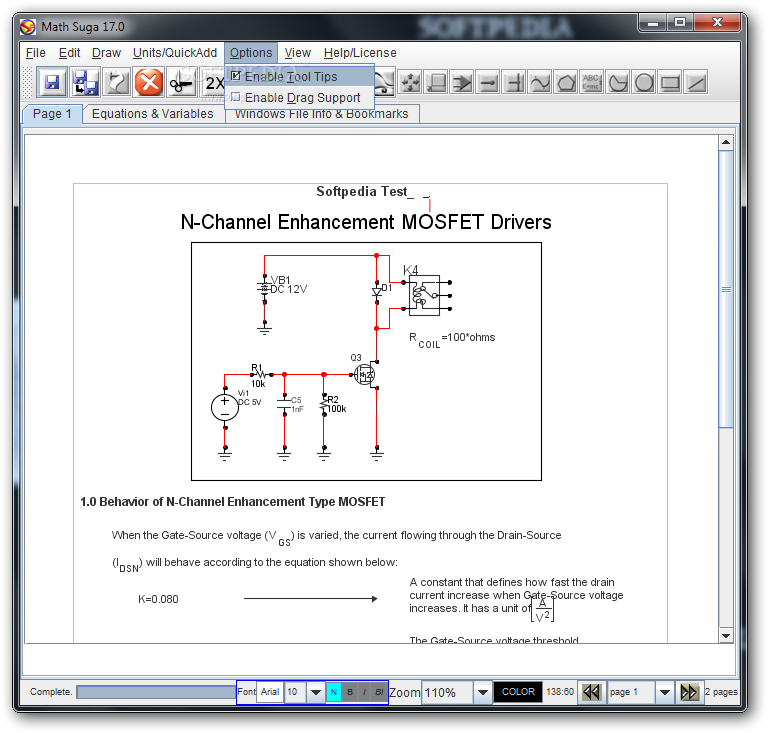Image resolution: width=768 pixels, height=733 pixels.
Task: Click the Softpedia Test header text
Action: (x=364, y=191)
